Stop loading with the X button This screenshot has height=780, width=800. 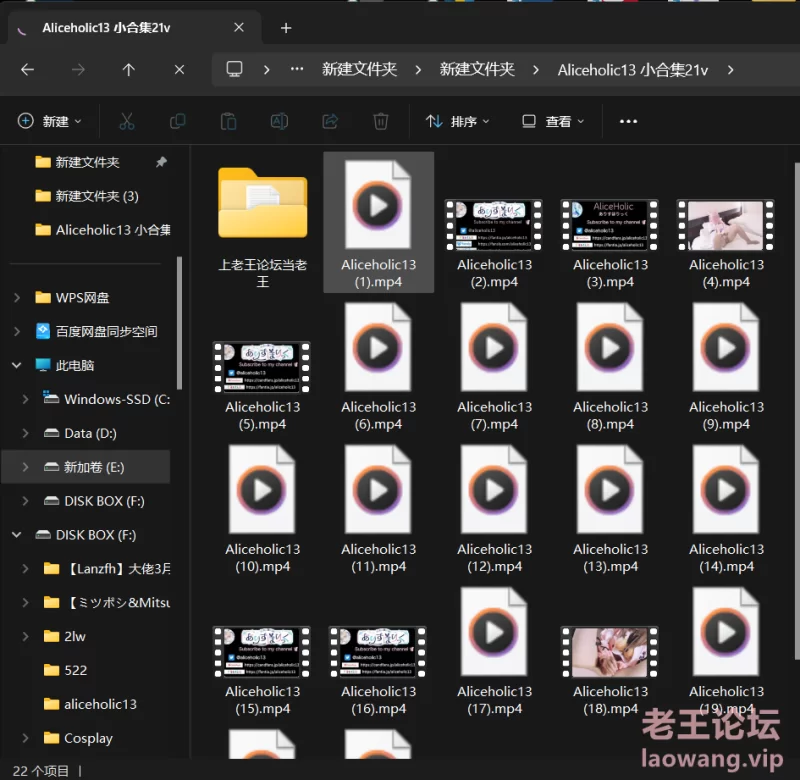(x=179, y=69)
